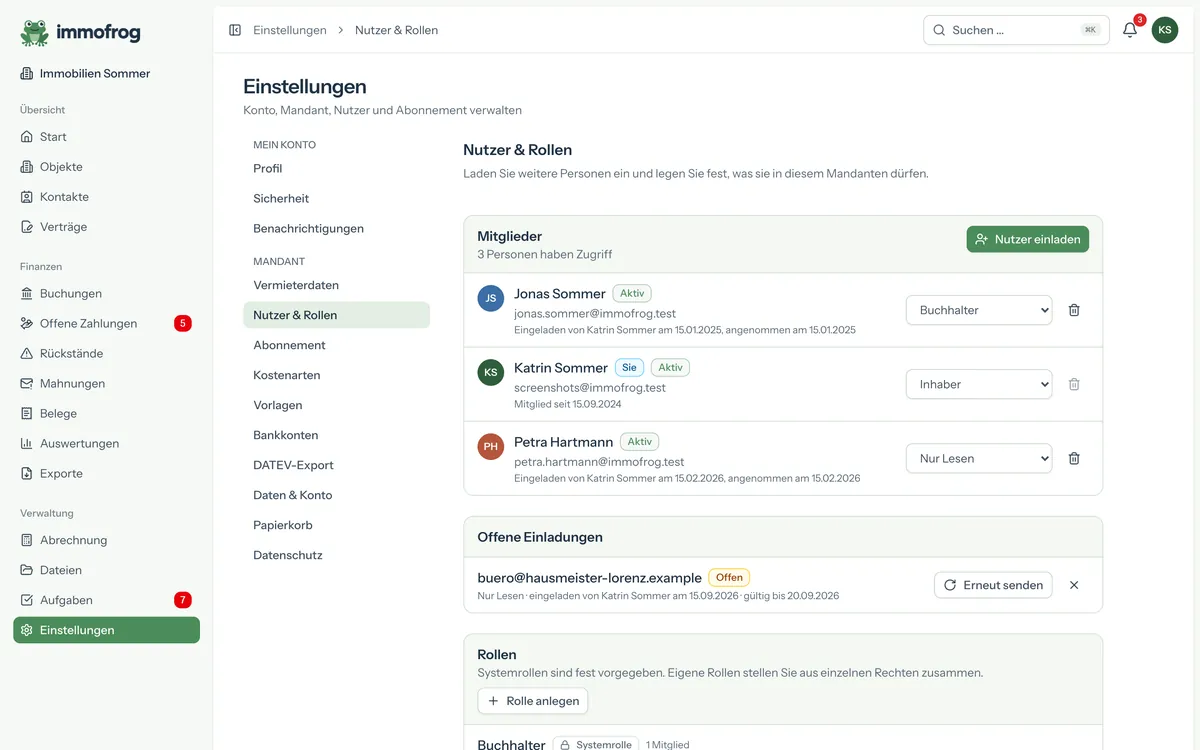Open DATEV-Export settings

(336, 465)
